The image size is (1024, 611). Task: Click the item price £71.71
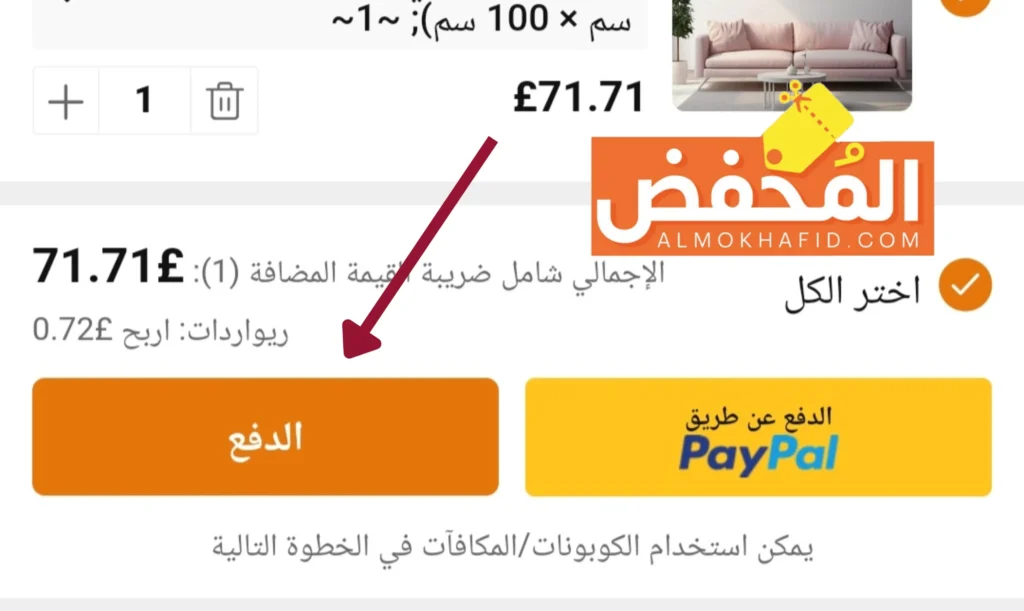tap(579, 98)
